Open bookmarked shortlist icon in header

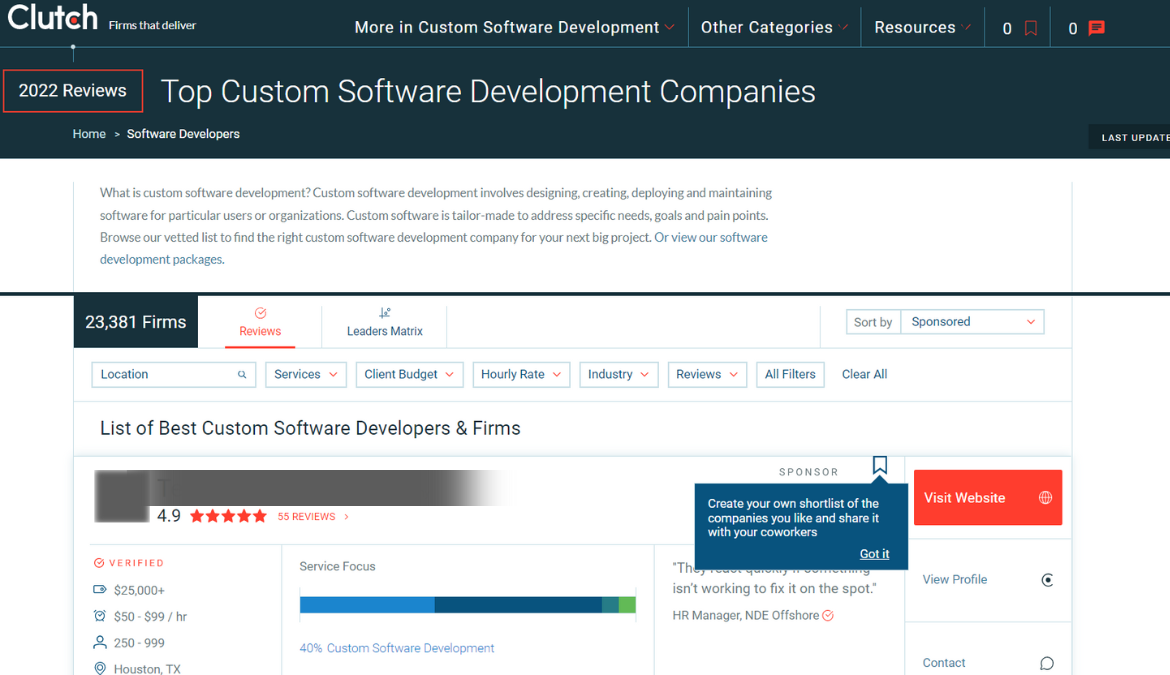1031,28
